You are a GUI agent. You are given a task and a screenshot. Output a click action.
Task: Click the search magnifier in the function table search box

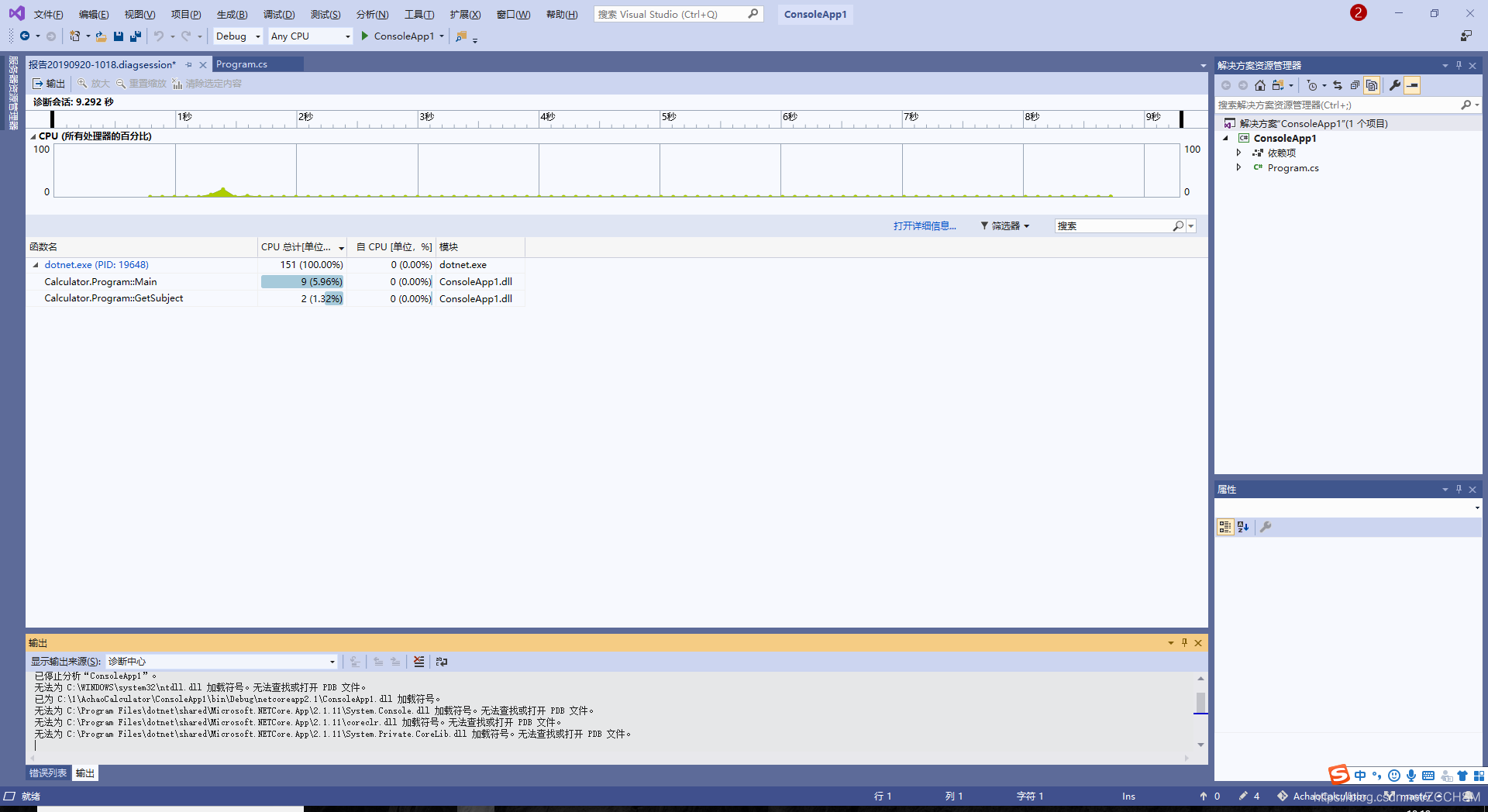click(x=1178, y=226)
